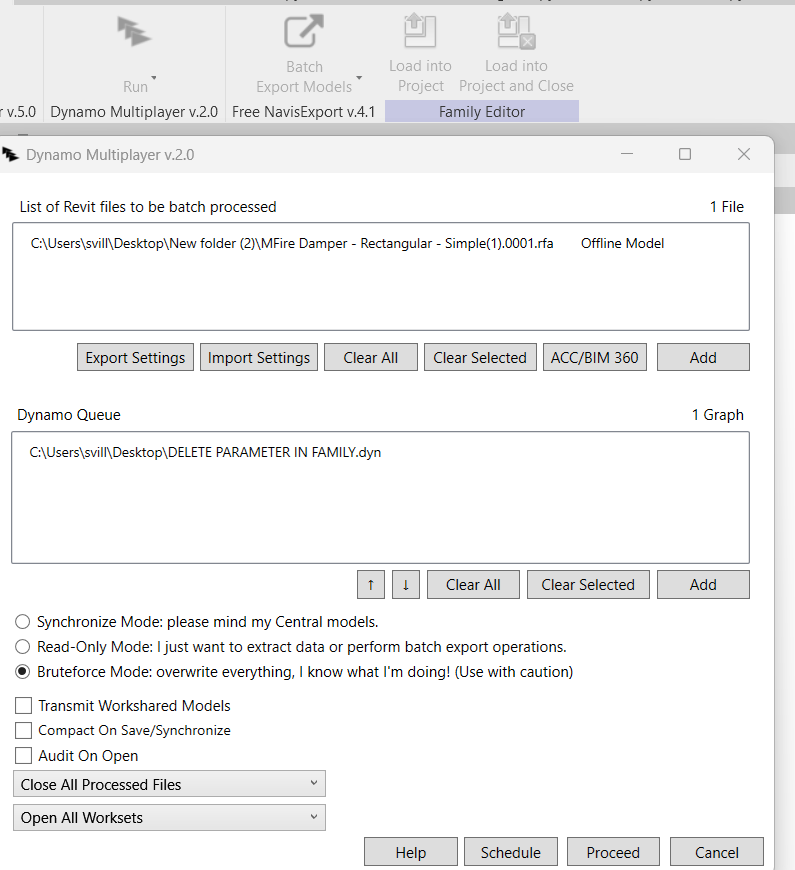Click the Proceed button
Viewport: 795px width, 870px height.
pos(613,852)
